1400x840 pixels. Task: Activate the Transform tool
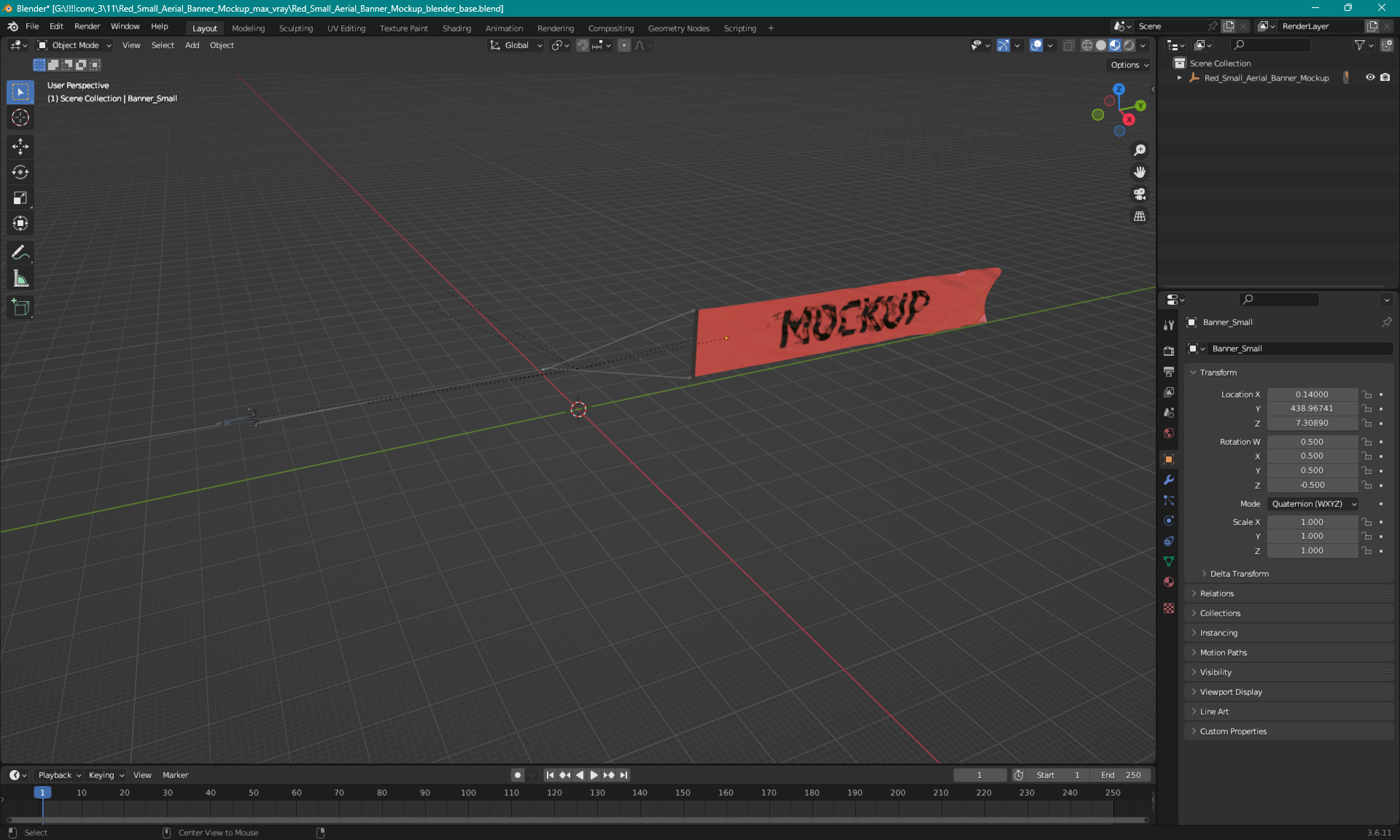coord(20,223)
